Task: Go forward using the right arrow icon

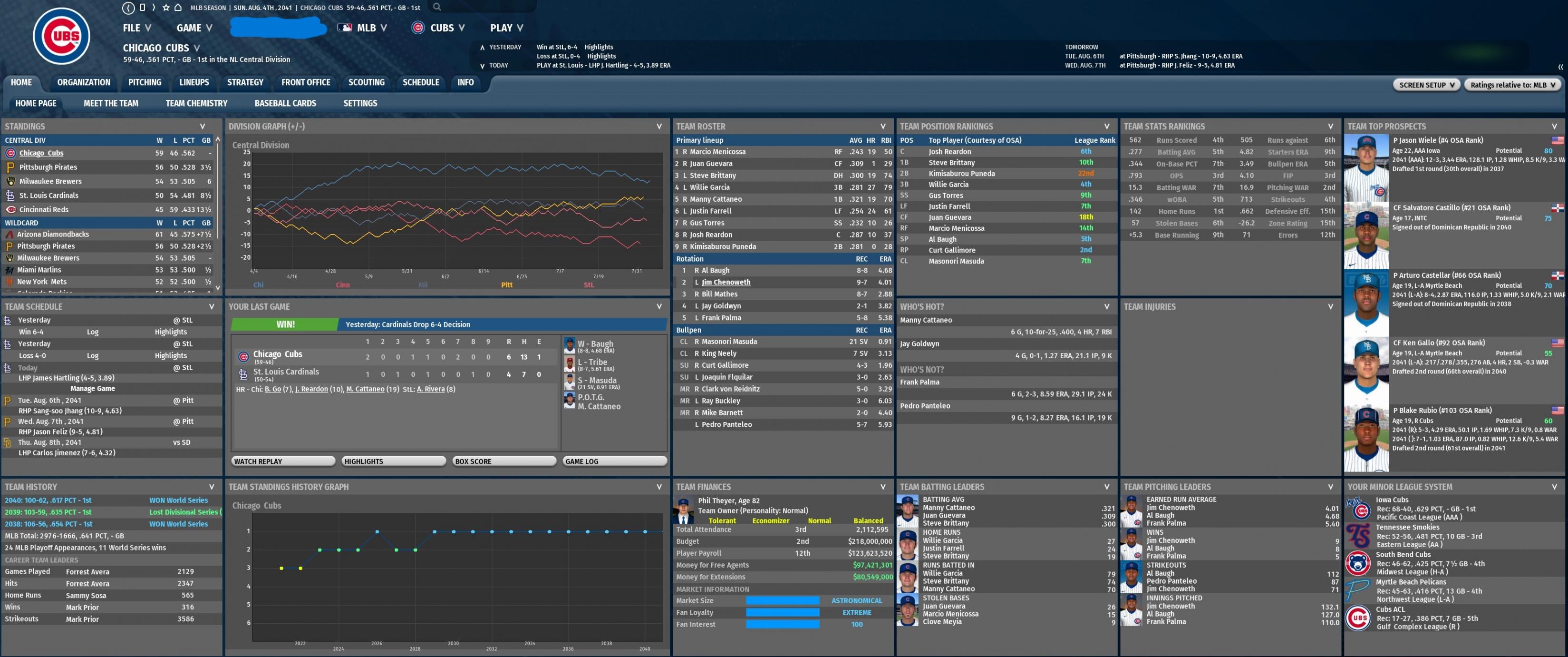Action: click(154, 7)
